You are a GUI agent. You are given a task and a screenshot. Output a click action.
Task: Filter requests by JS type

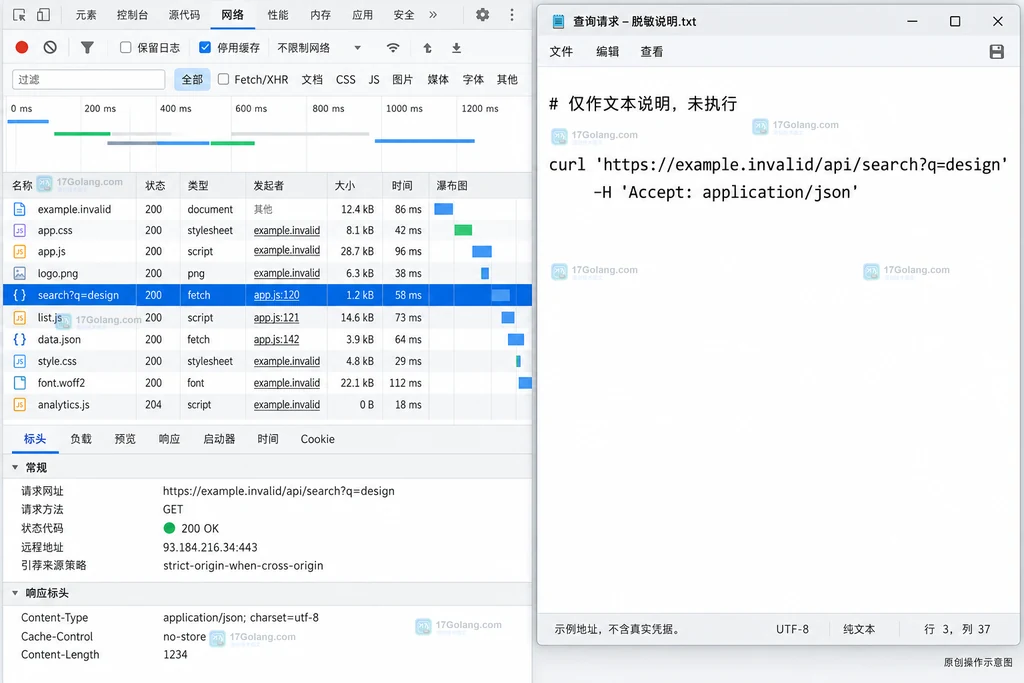coord(374,80)
